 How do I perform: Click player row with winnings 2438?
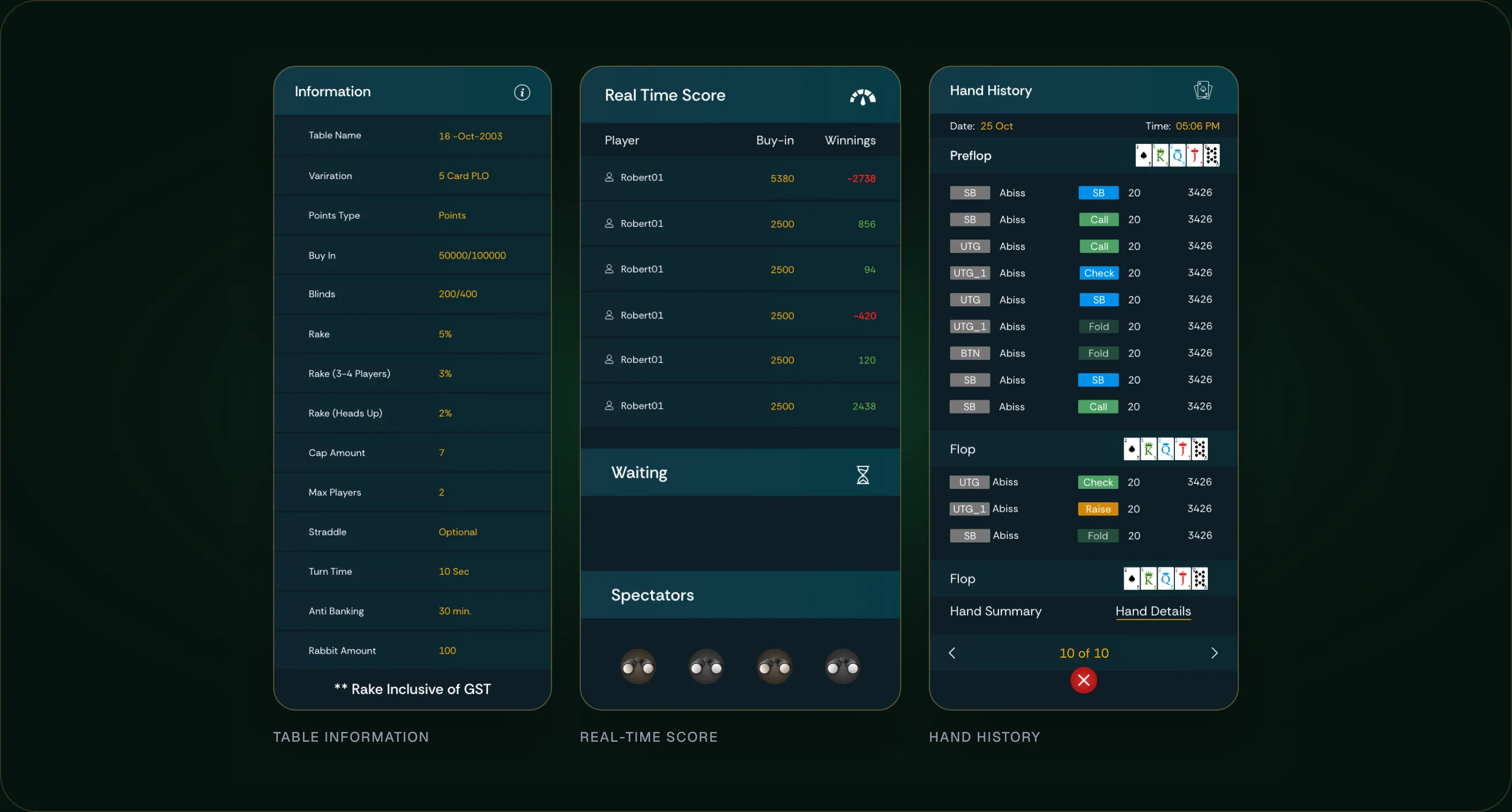click(739, 406)
